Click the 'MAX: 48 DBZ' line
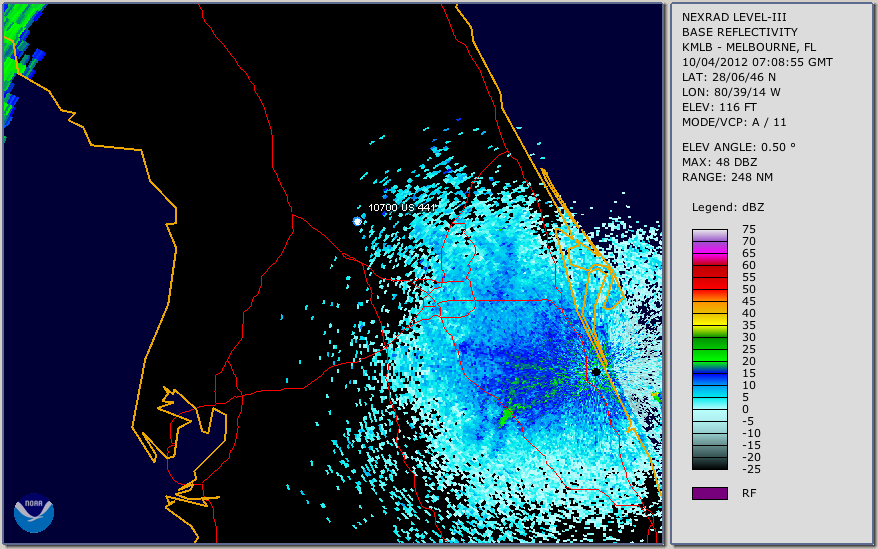Image resolution: width=878 pixels, height=549 pixels. (719, 162)
